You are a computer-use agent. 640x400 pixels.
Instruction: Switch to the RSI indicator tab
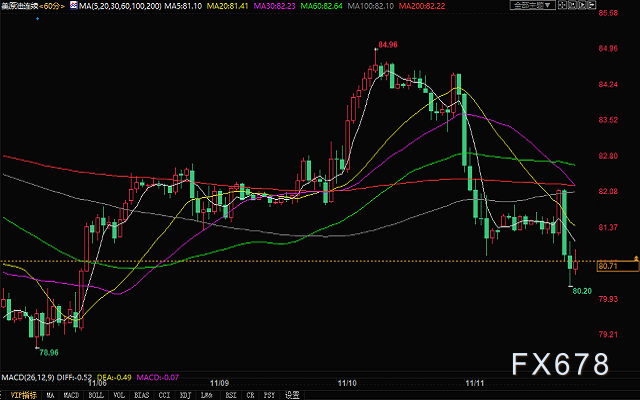pyautogui.click(x=231, y=395)
